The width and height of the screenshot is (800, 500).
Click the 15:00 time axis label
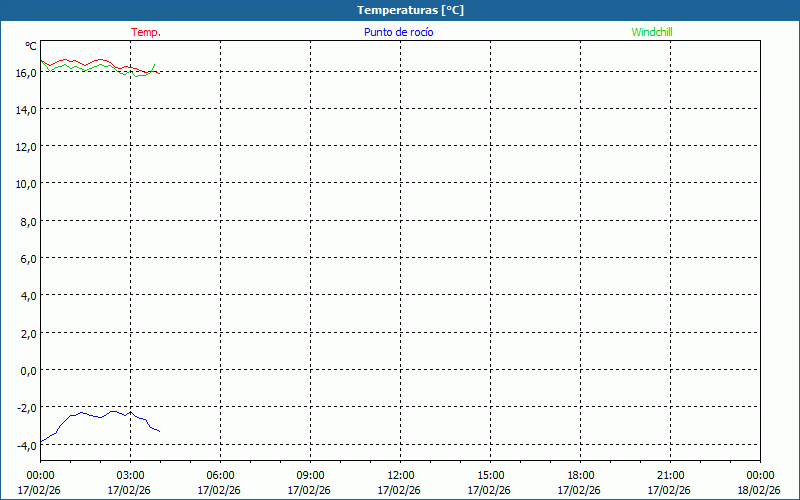(x=490, y=476)
